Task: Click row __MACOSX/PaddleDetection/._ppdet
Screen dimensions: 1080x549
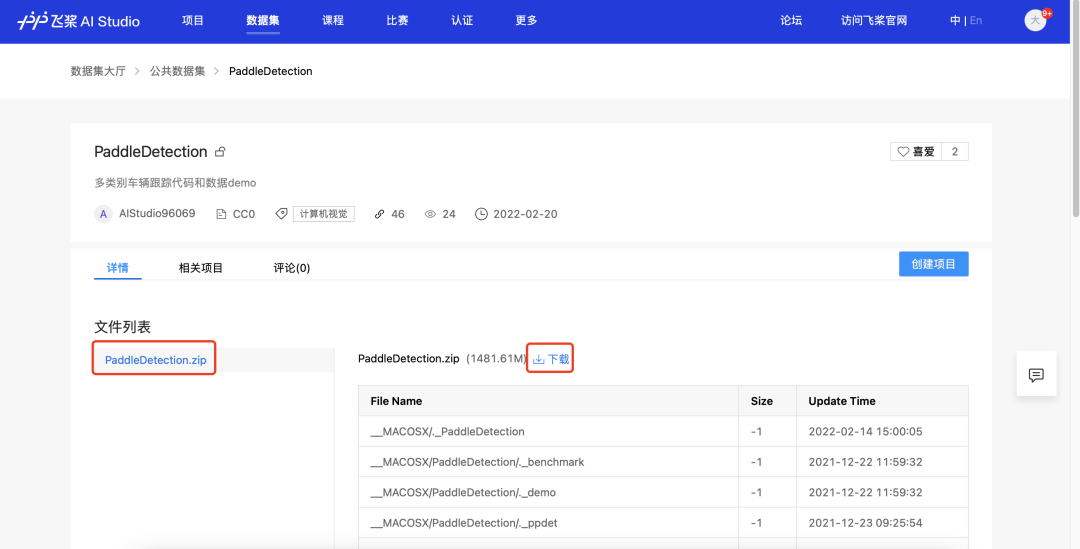Action: pos(663,523)
